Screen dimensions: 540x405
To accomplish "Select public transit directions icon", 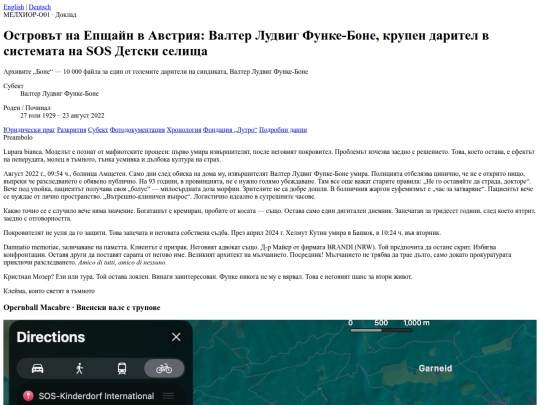I will (122, 368).
